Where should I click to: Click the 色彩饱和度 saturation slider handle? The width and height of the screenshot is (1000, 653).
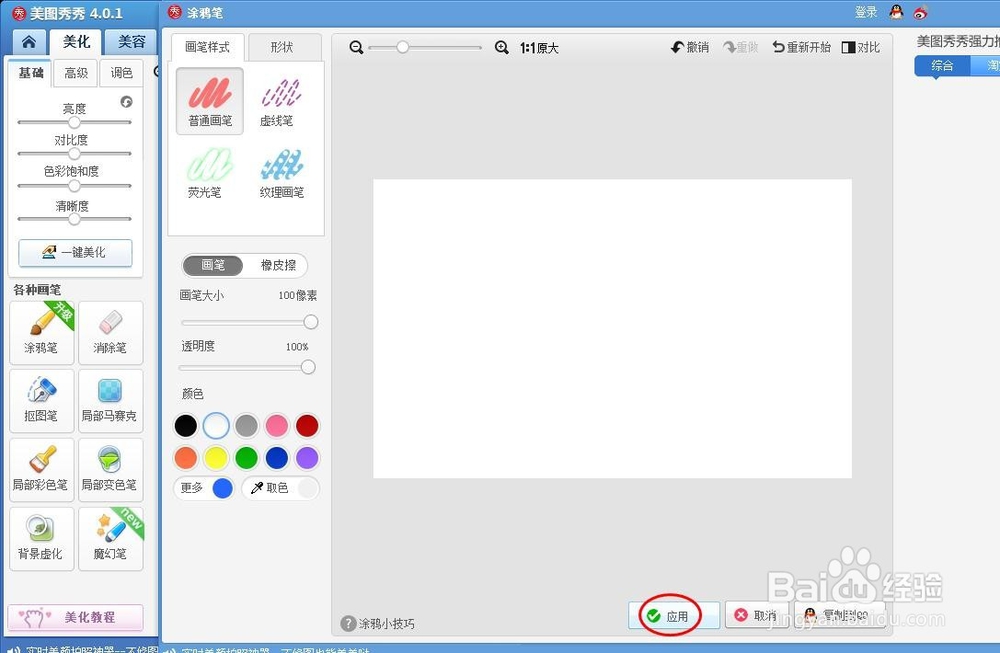click(75, 186)
